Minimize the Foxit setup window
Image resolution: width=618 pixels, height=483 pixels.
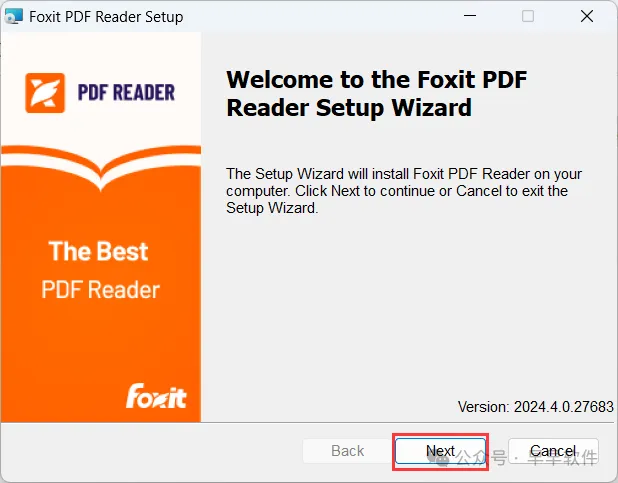[470, 16]
